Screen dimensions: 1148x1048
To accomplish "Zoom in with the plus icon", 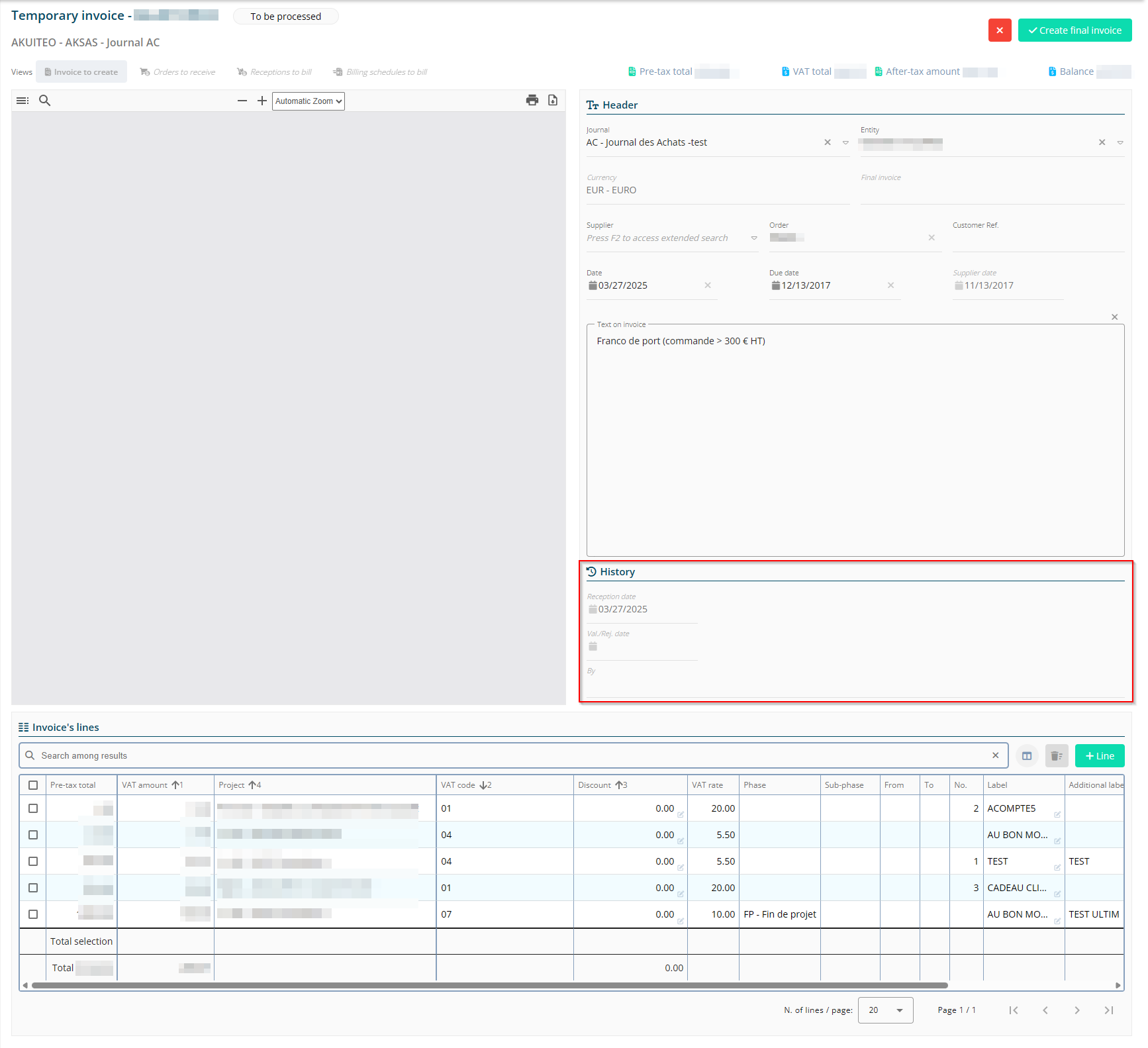I will (262, 101).
